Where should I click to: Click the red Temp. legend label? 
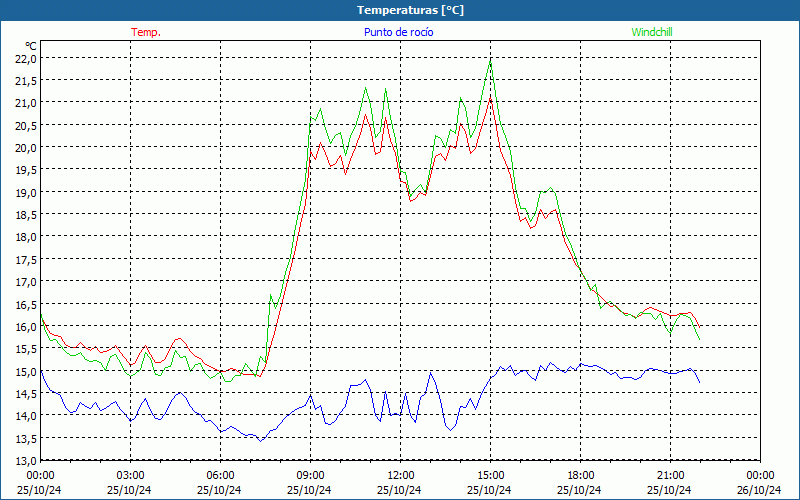coord(146,32)
